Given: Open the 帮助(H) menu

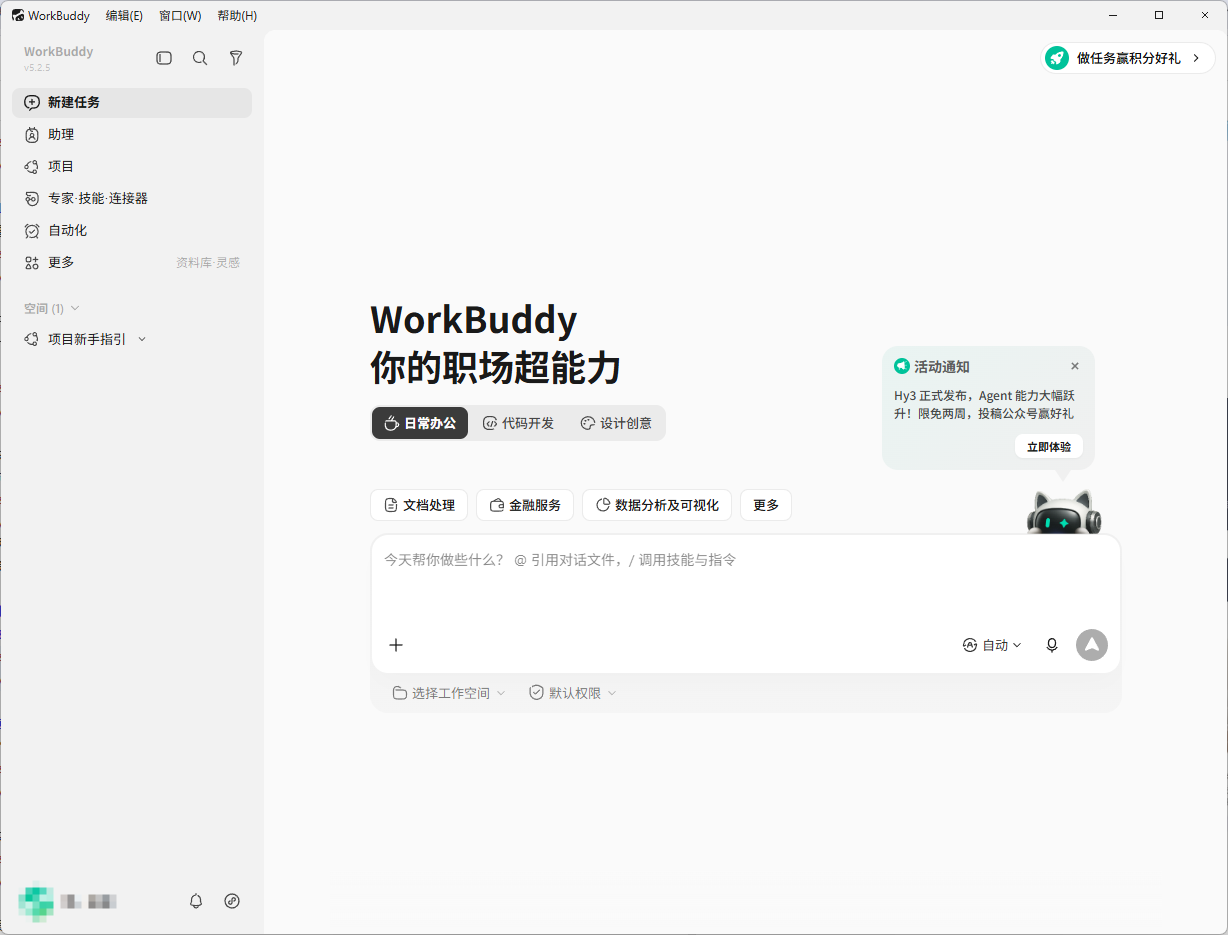Looking at the screenshot, I should [237, 15].
